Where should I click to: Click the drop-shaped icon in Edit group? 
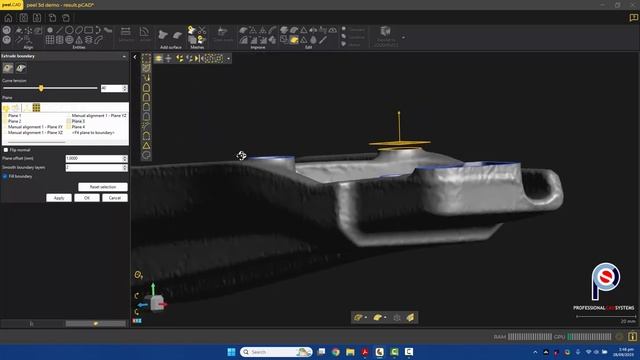tap(313, 40)
